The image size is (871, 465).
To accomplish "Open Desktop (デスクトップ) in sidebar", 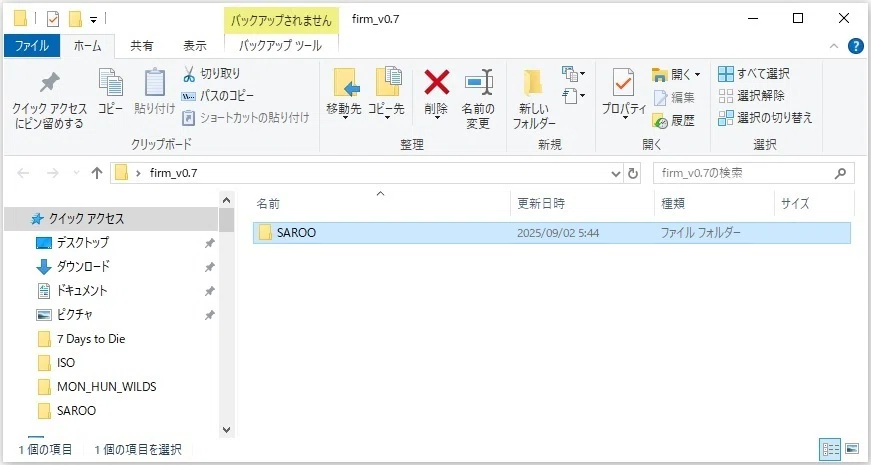I will 83,243.
